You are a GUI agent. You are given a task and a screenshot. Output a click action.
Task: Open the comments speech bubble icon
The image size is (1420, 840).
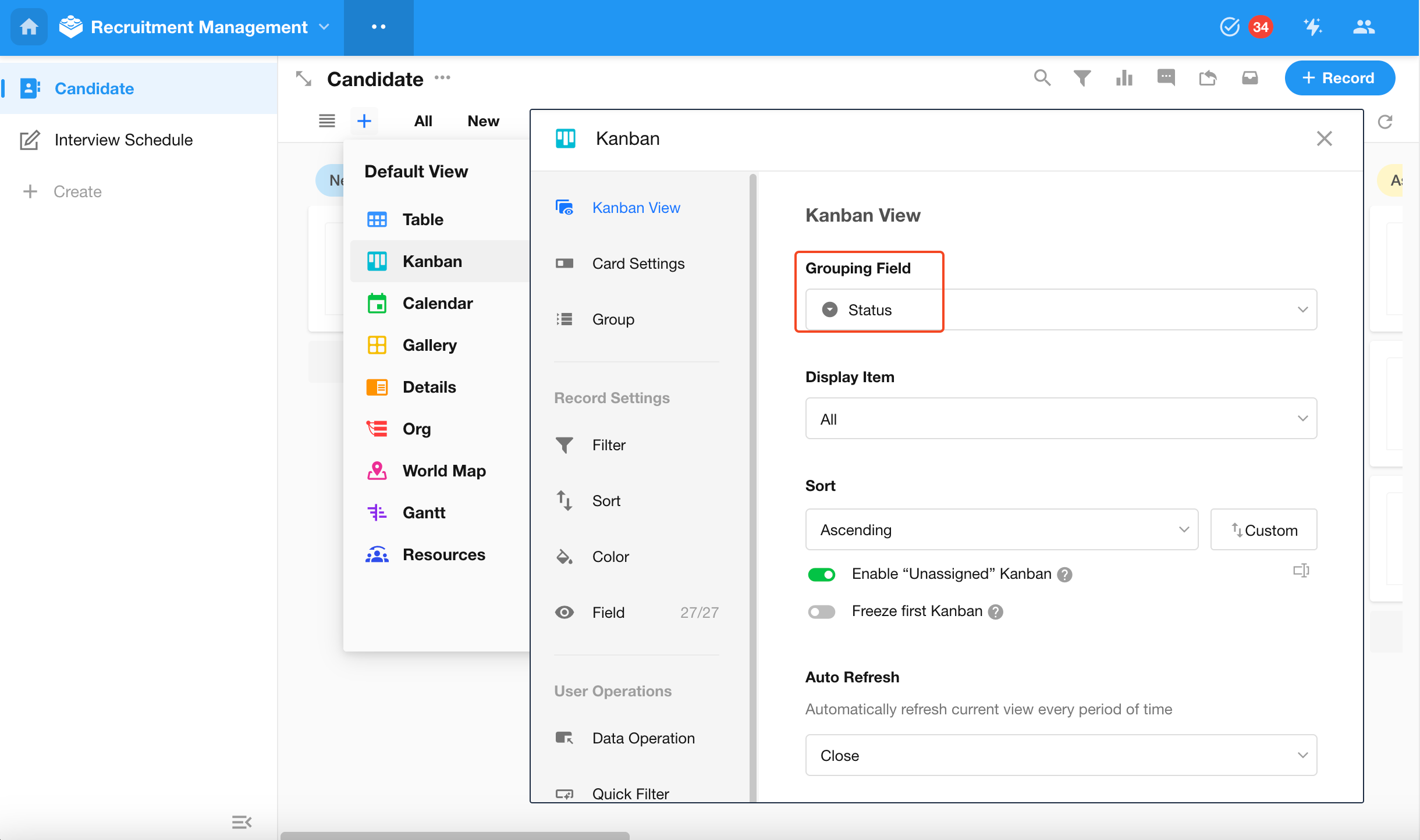coord(1166,78)
